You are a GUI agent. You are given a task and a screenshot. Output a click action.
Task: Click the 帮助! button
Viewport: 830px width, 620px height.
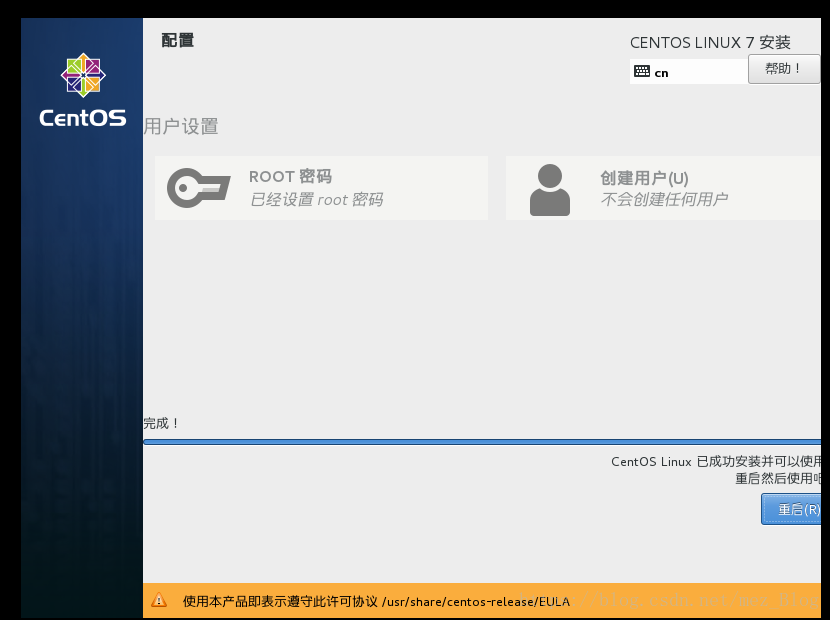[x=784, y=69]
